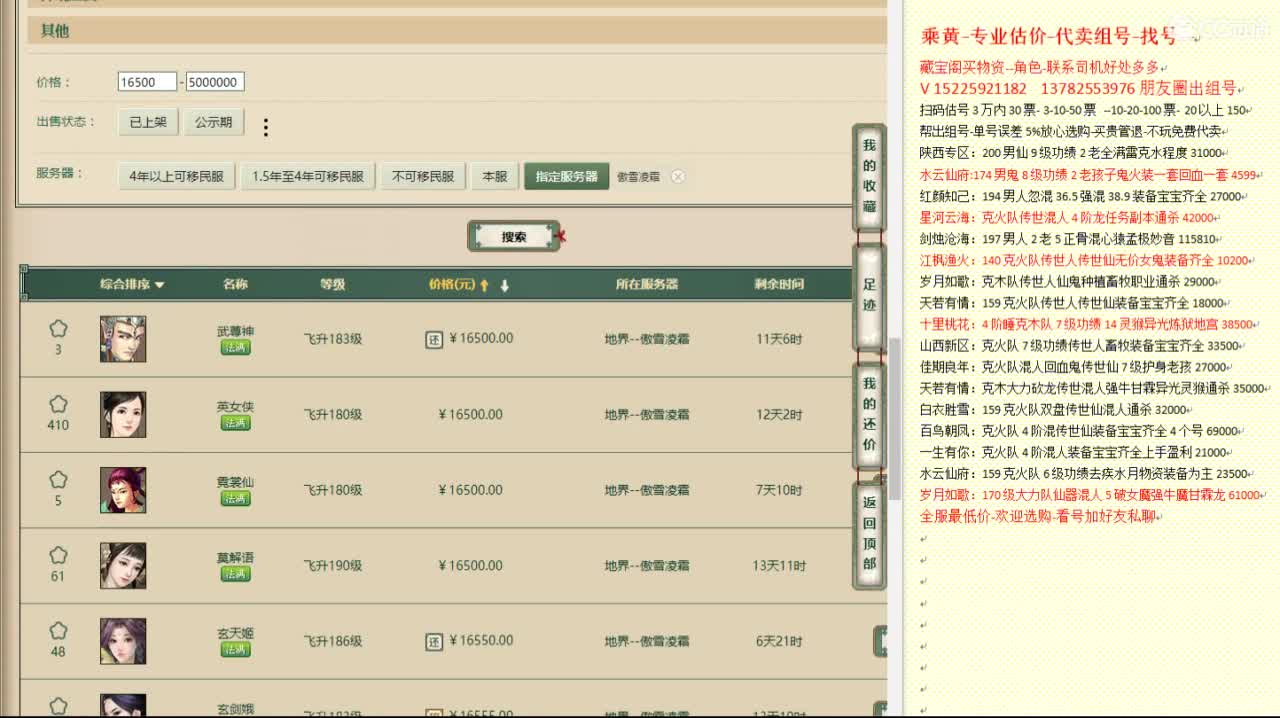1280x718 pixels.
Task: Favorite the 莫解语 listing with its star
Action: point(58,555)
